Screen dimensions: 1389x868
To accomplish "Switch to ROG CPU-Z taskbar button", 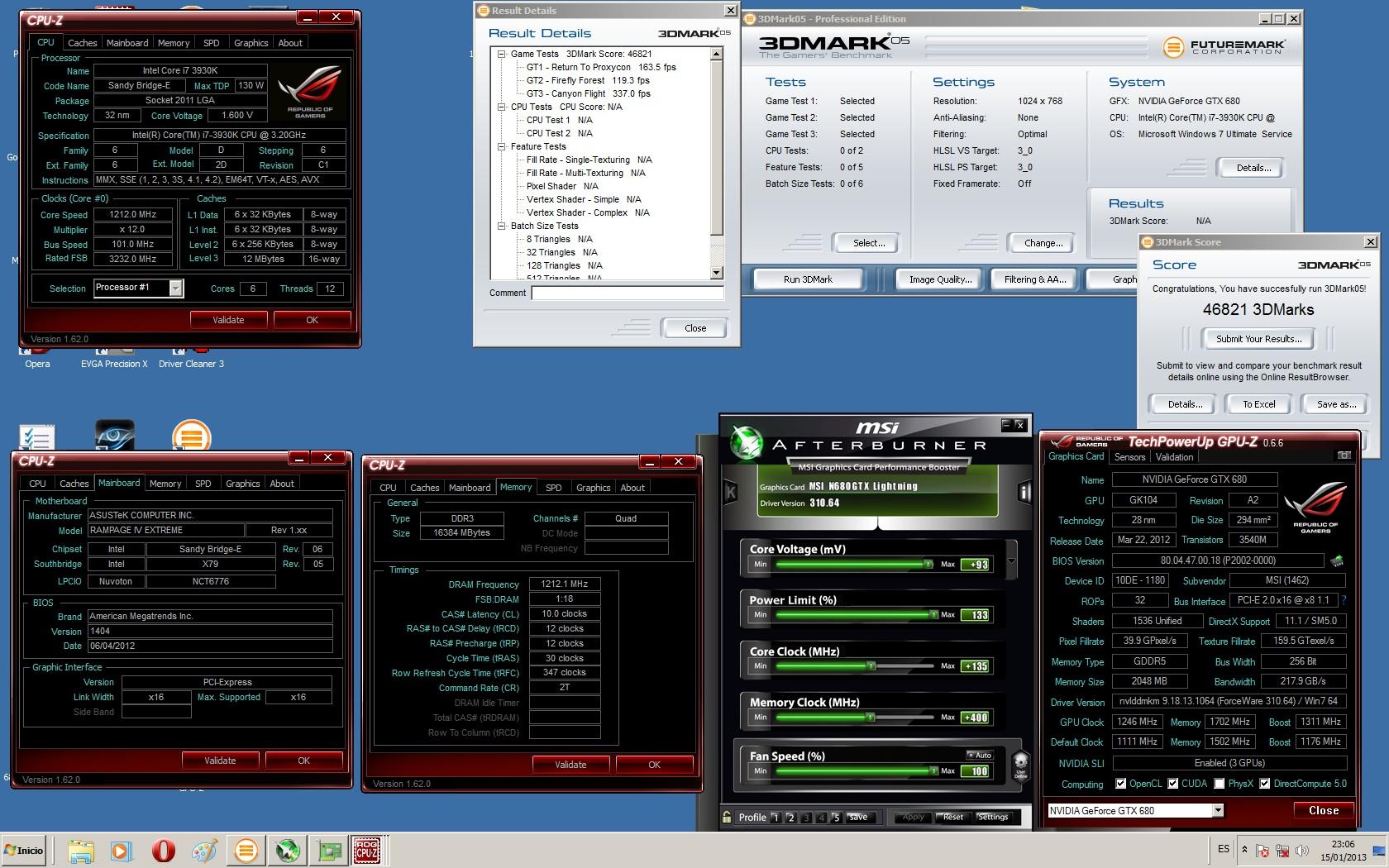I will point(367,851).
